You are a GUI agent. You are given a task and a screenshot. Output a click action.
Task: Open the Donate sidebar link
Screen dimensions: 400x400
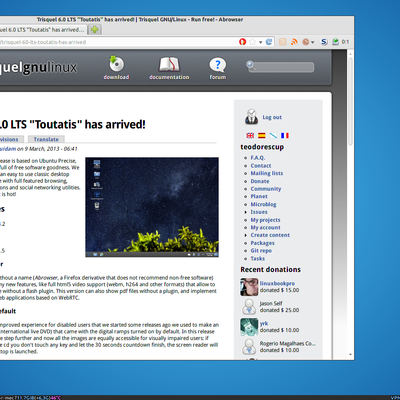260,181
